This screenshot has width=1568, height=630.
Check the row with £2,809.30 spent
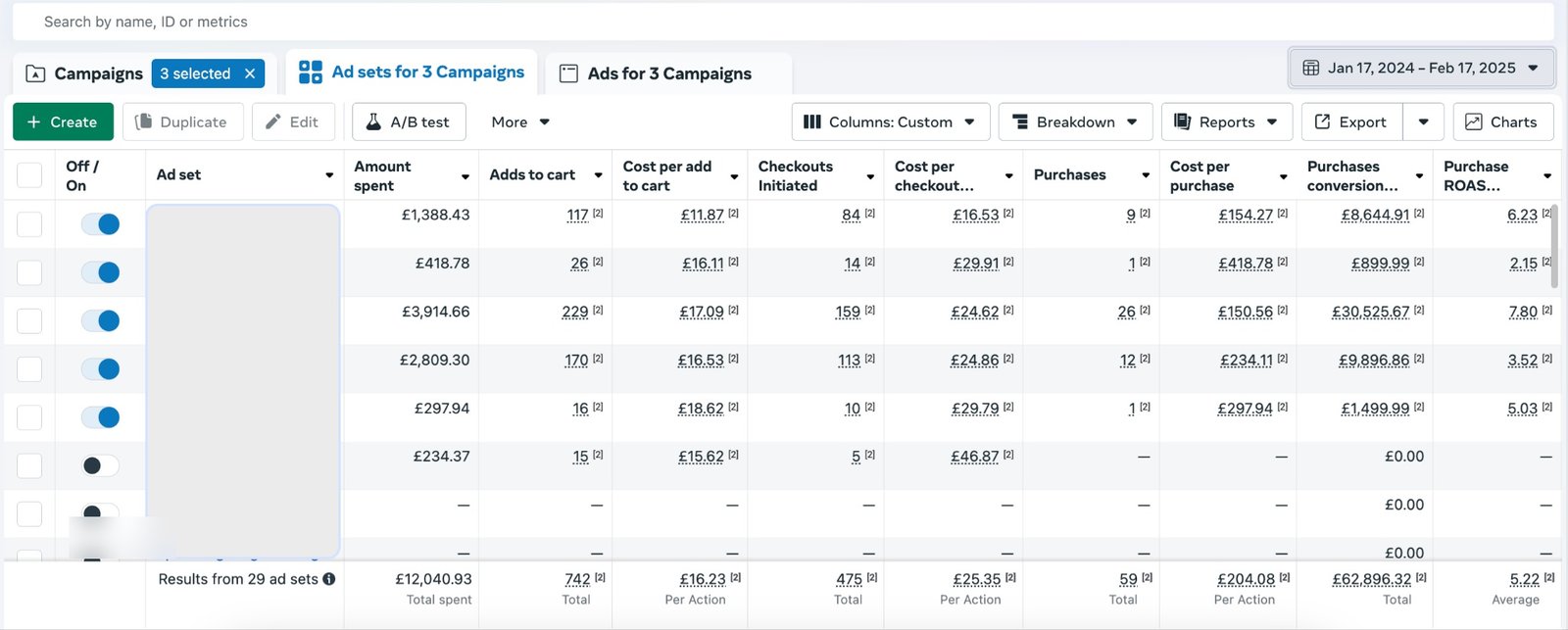coord(29,369)
